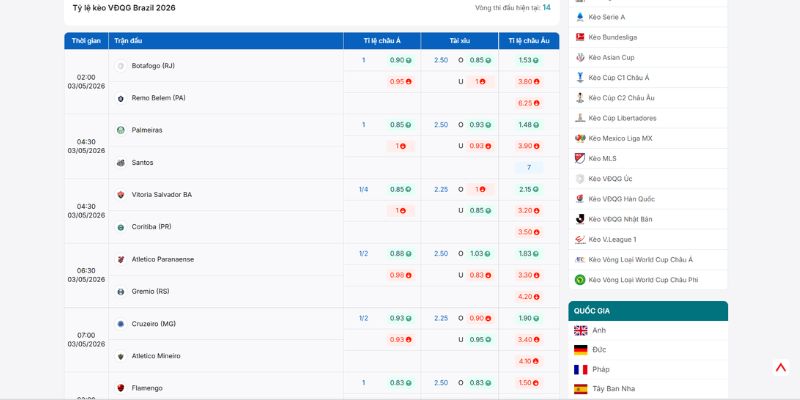Click the Asian Cup icon
Screen dimensions: 800x400
coord(580,57)
